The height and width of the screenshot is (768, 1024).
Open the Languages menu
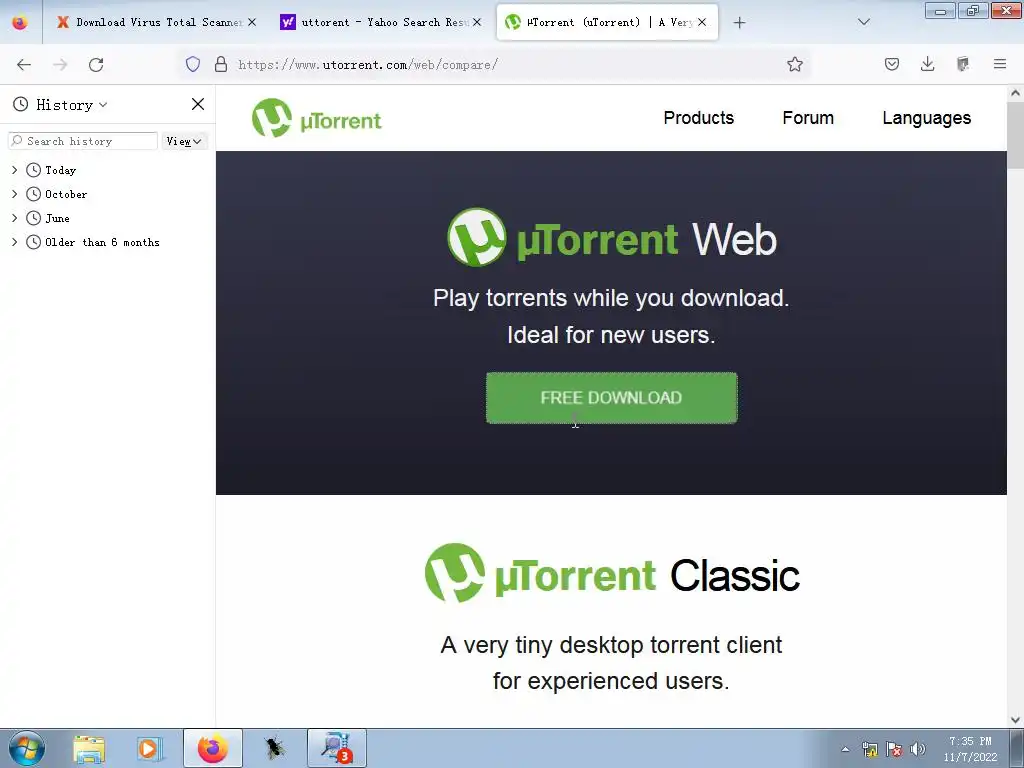(926, 118)
